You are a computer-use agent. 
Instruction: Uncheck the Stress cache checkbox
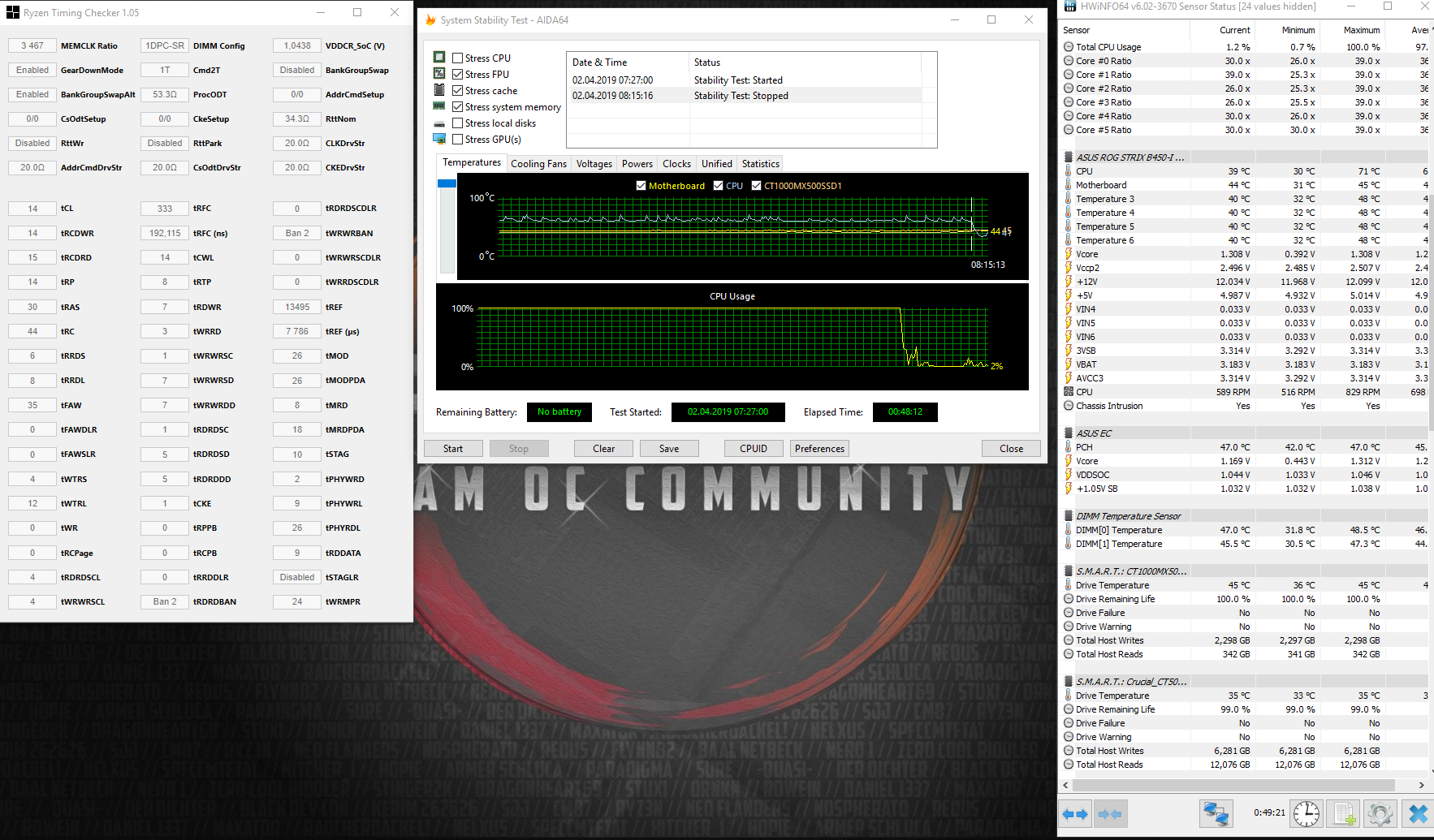coord(457,90)
